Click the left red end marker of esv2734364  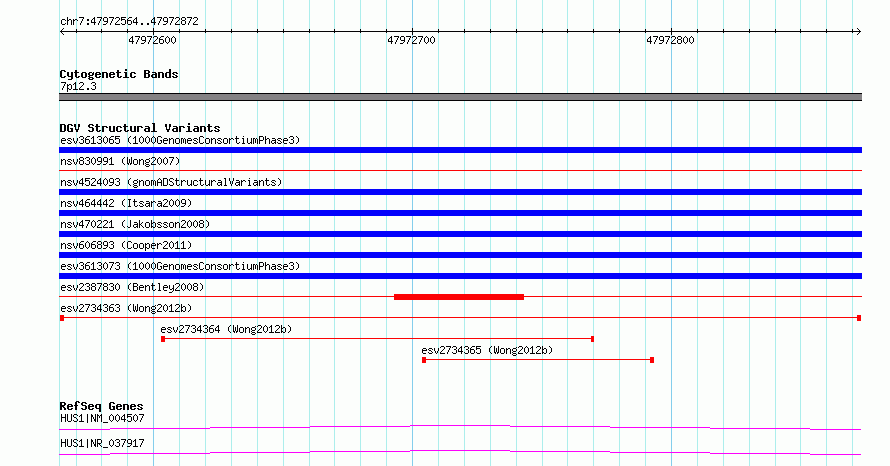tap(163, 339)
